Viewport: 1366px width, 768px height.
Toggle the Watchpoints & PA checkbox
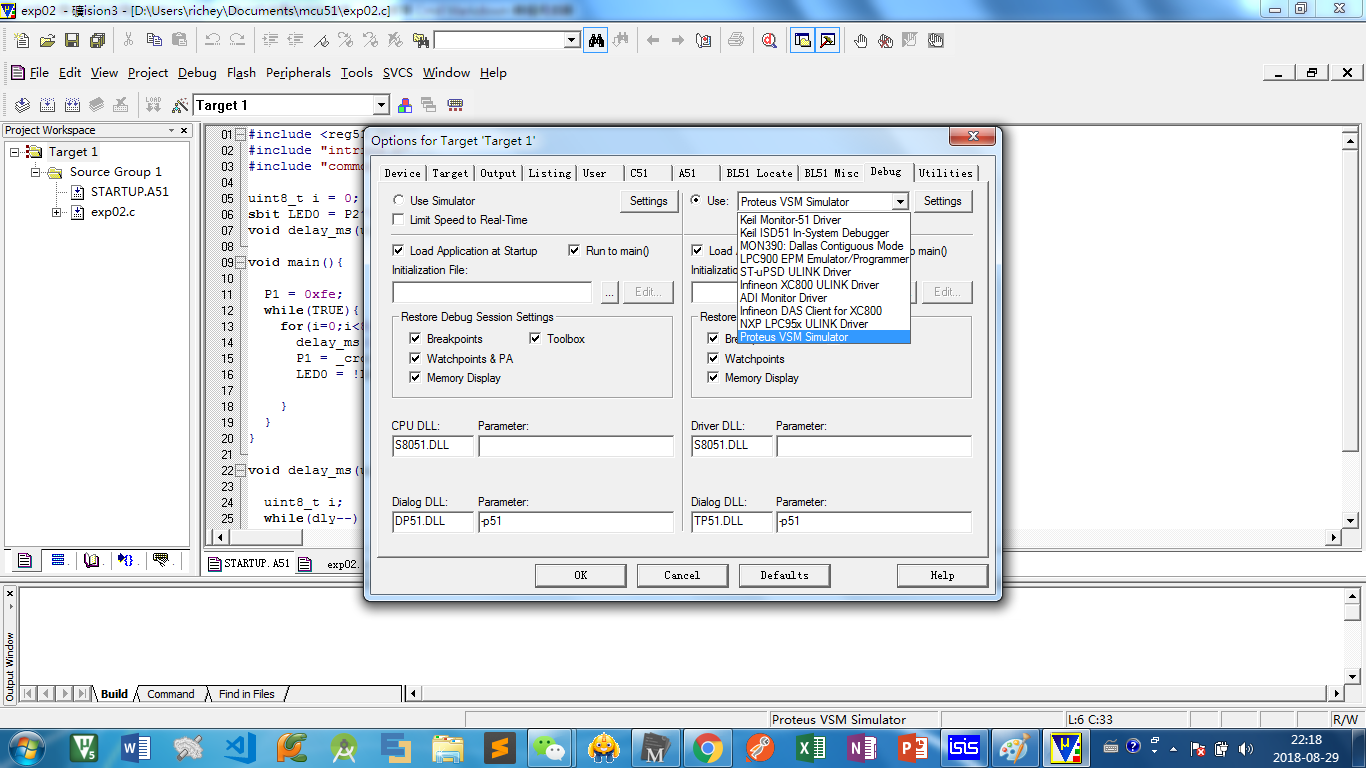415,358
